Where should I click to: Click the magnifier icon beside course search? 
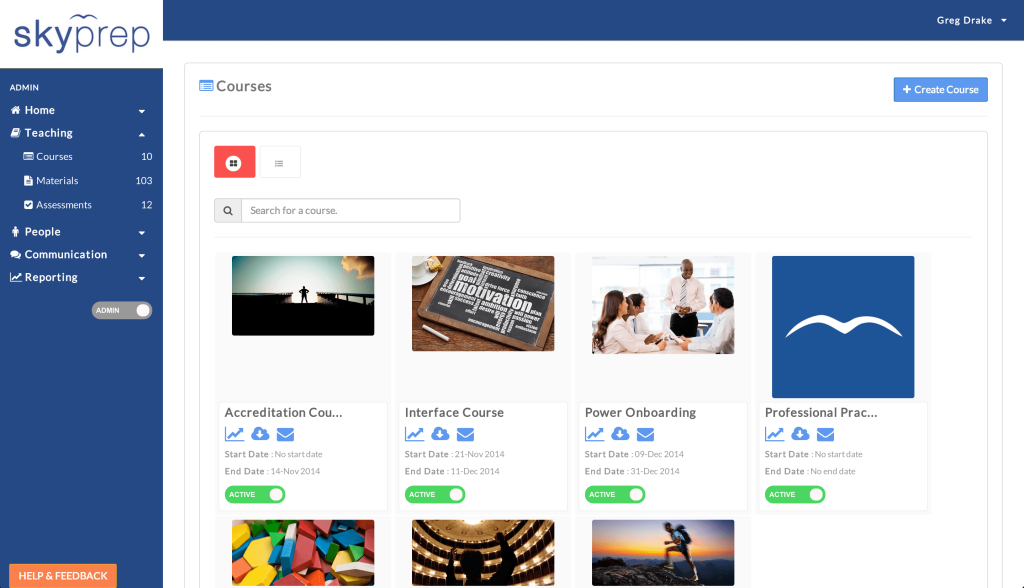(227, 210)
